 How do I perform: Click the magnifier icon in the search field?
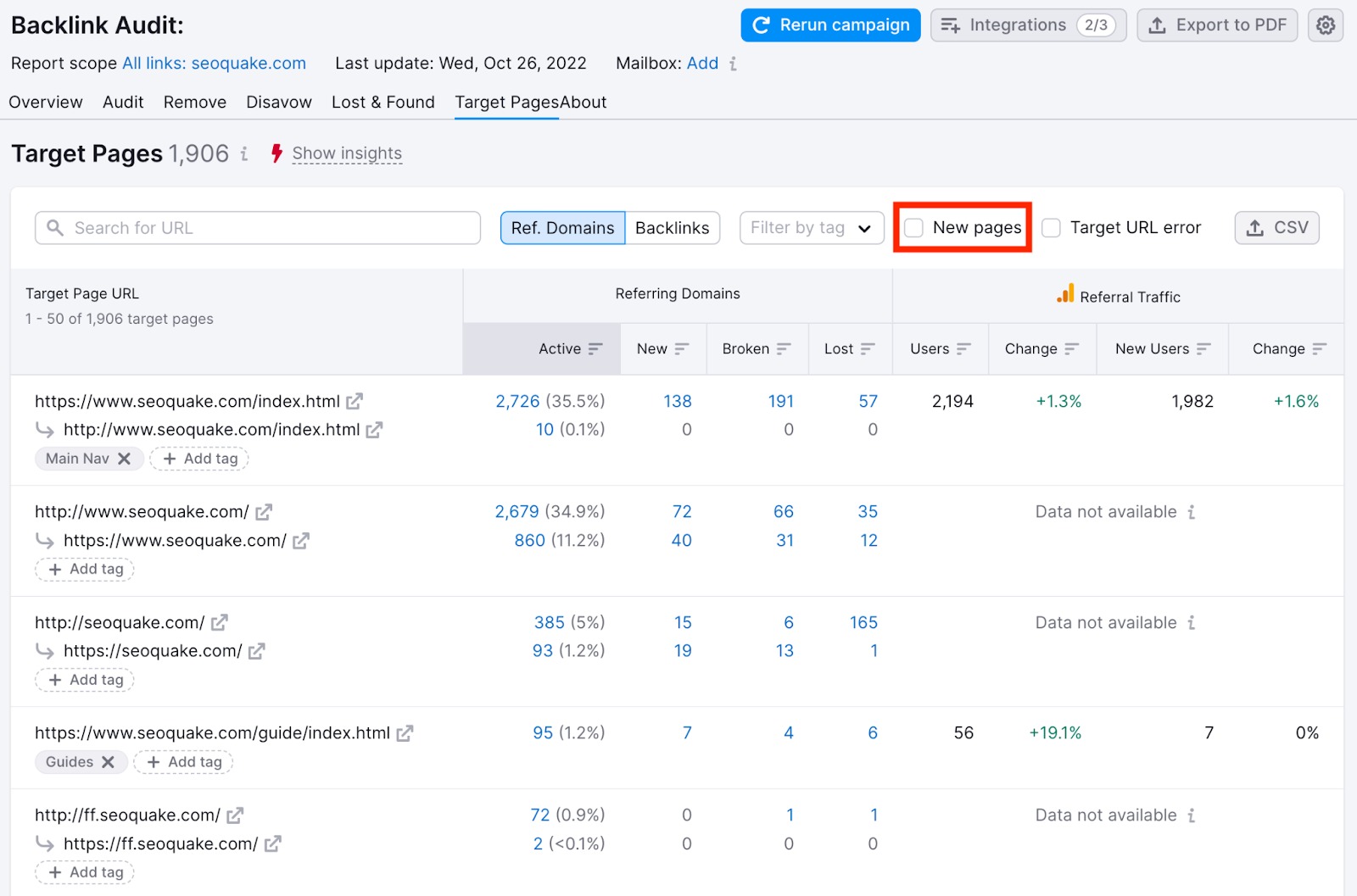(56, 227)
